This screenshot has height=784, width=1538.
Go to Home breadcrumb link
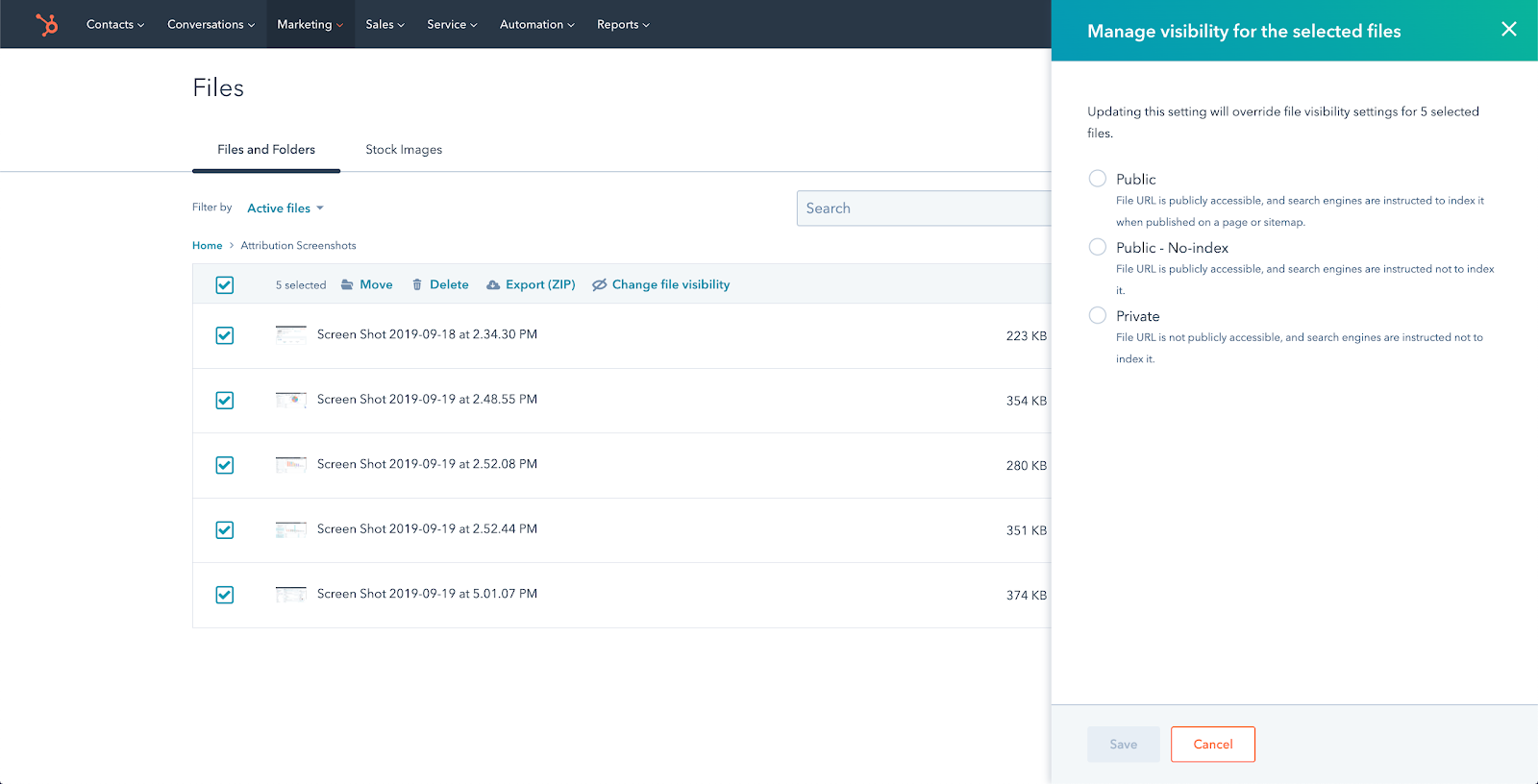(207, 246)
